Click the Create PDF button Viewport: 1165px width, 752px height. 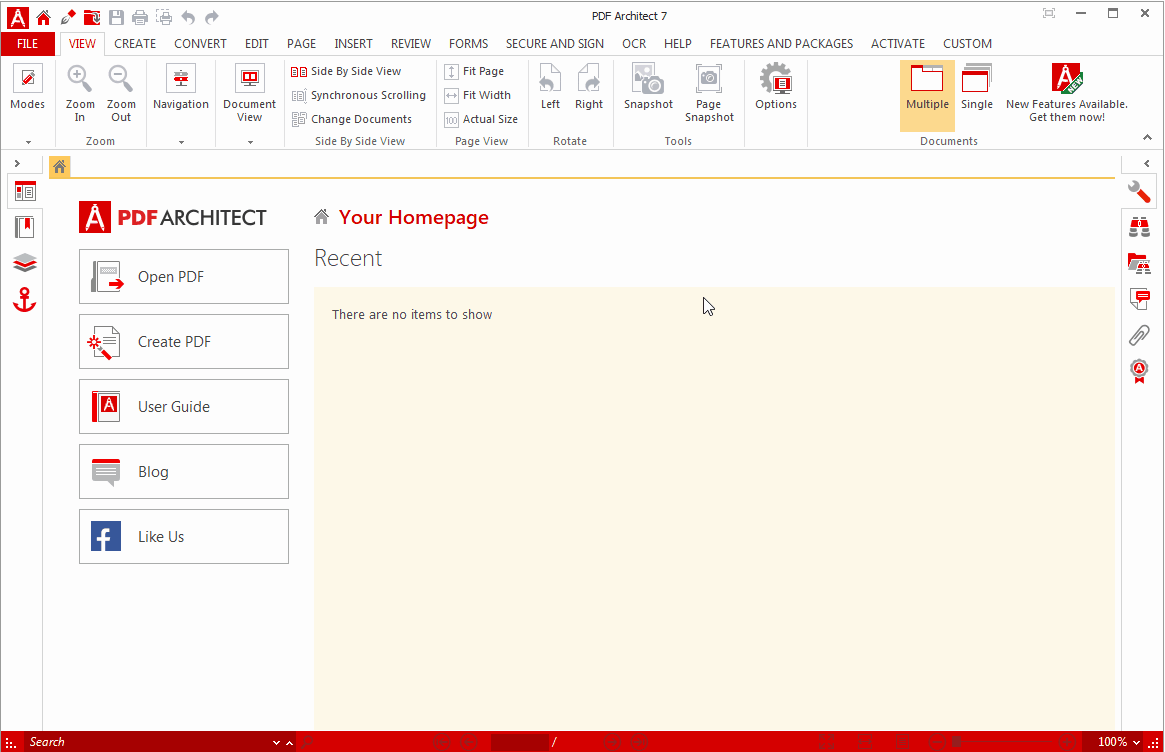pos(184,342)
